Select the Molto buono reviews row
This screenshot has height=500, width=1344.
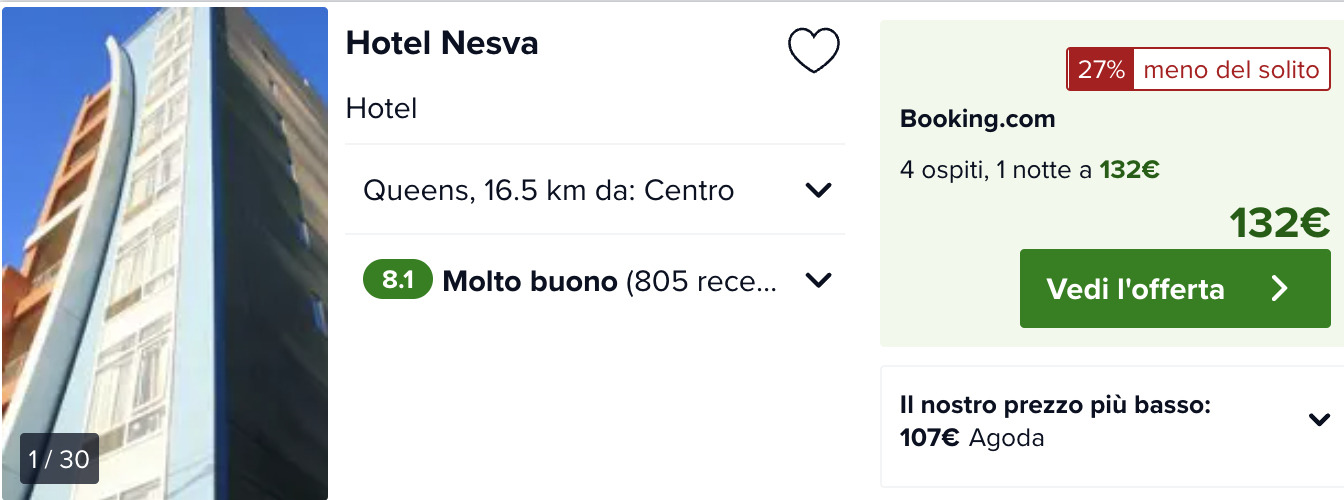pos(595,281)
